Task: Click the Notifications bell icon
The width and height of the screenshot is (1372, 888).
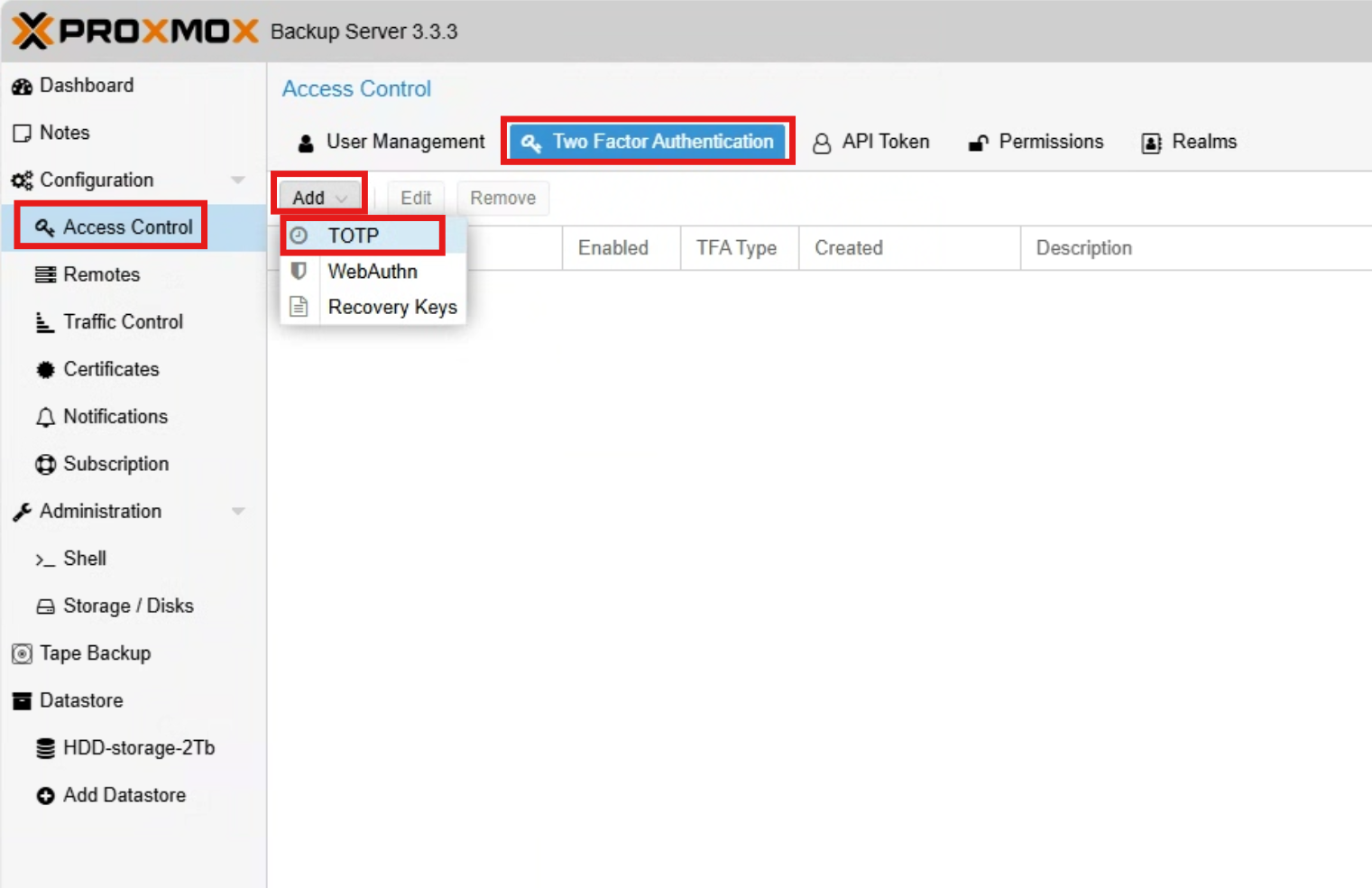Action: click(x=45, y=417)
